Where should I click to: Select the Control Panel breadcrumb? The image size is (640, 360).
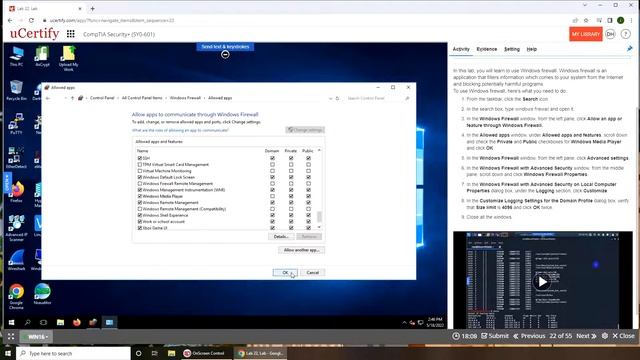pyautogui.click(x=102, y=98)
